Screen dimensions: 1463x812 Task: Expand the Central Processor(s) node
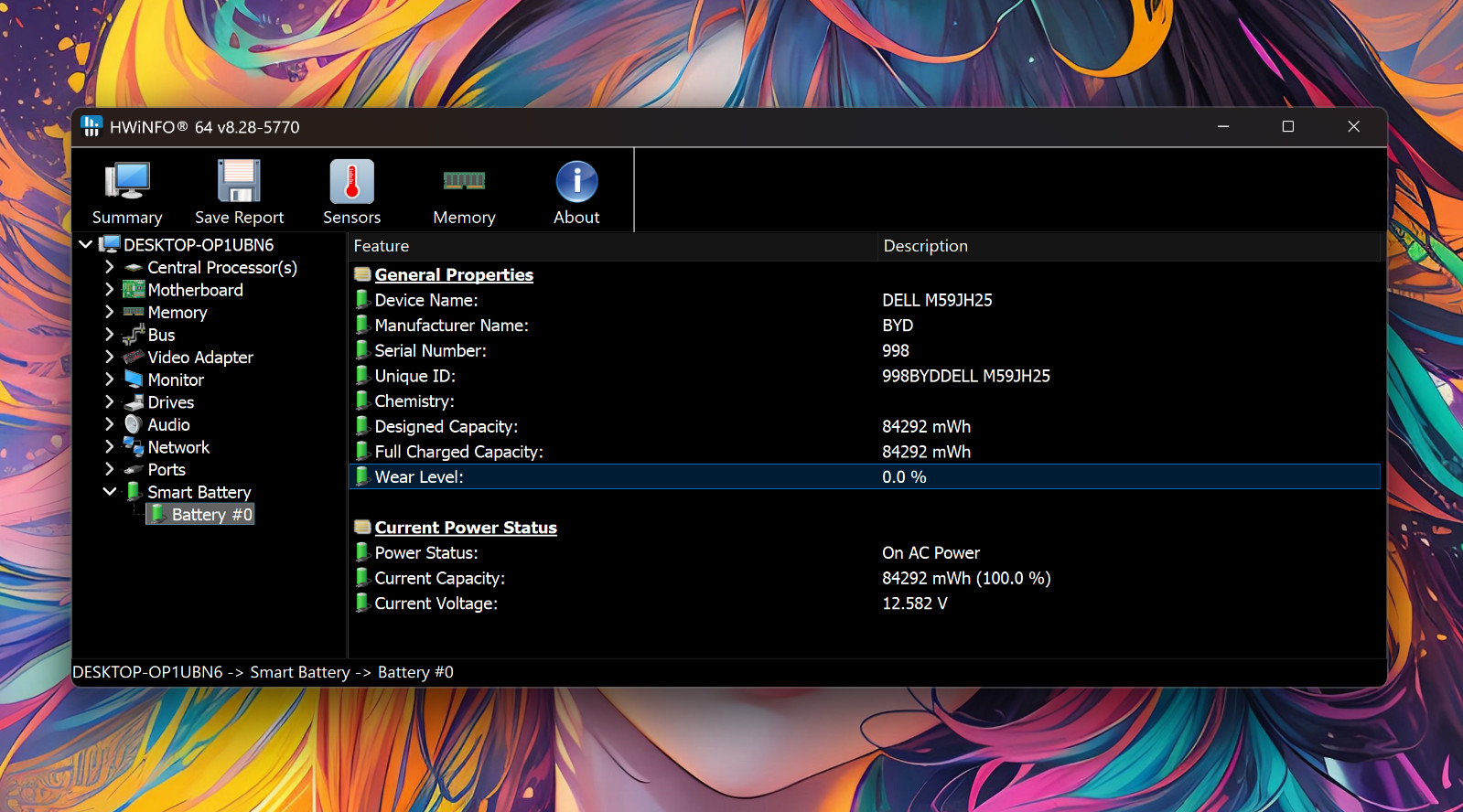pyautogui.click(x=109, y=267)
